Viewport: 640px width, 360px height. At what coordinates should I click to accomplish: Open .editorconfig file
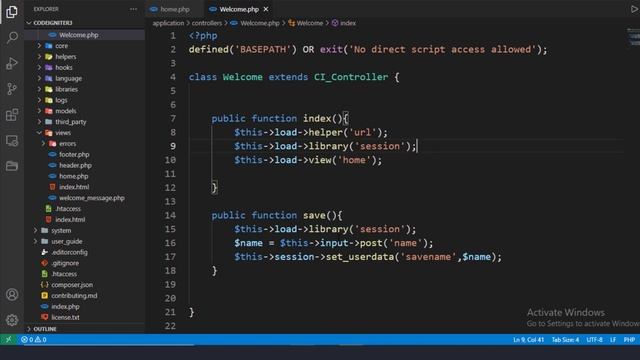(69, 252)
